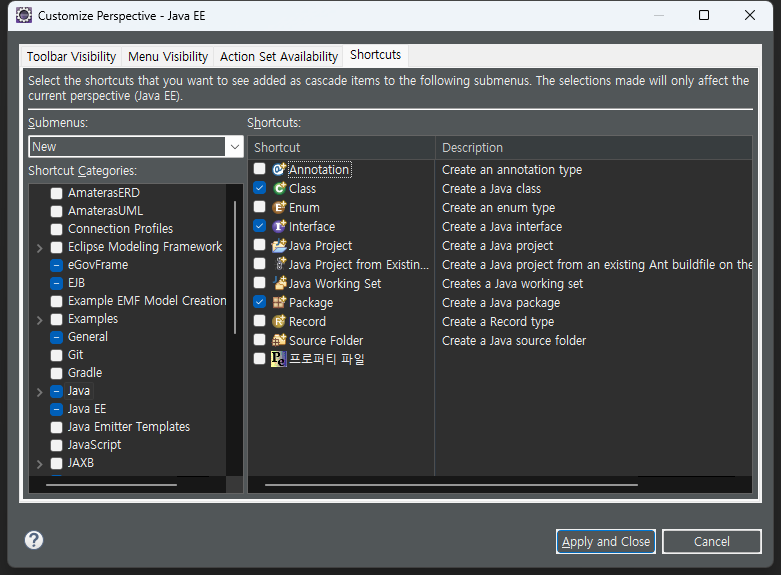Click the Enum shortcut icon
Viewport: 781px width, 575px height.
point(279,207)
